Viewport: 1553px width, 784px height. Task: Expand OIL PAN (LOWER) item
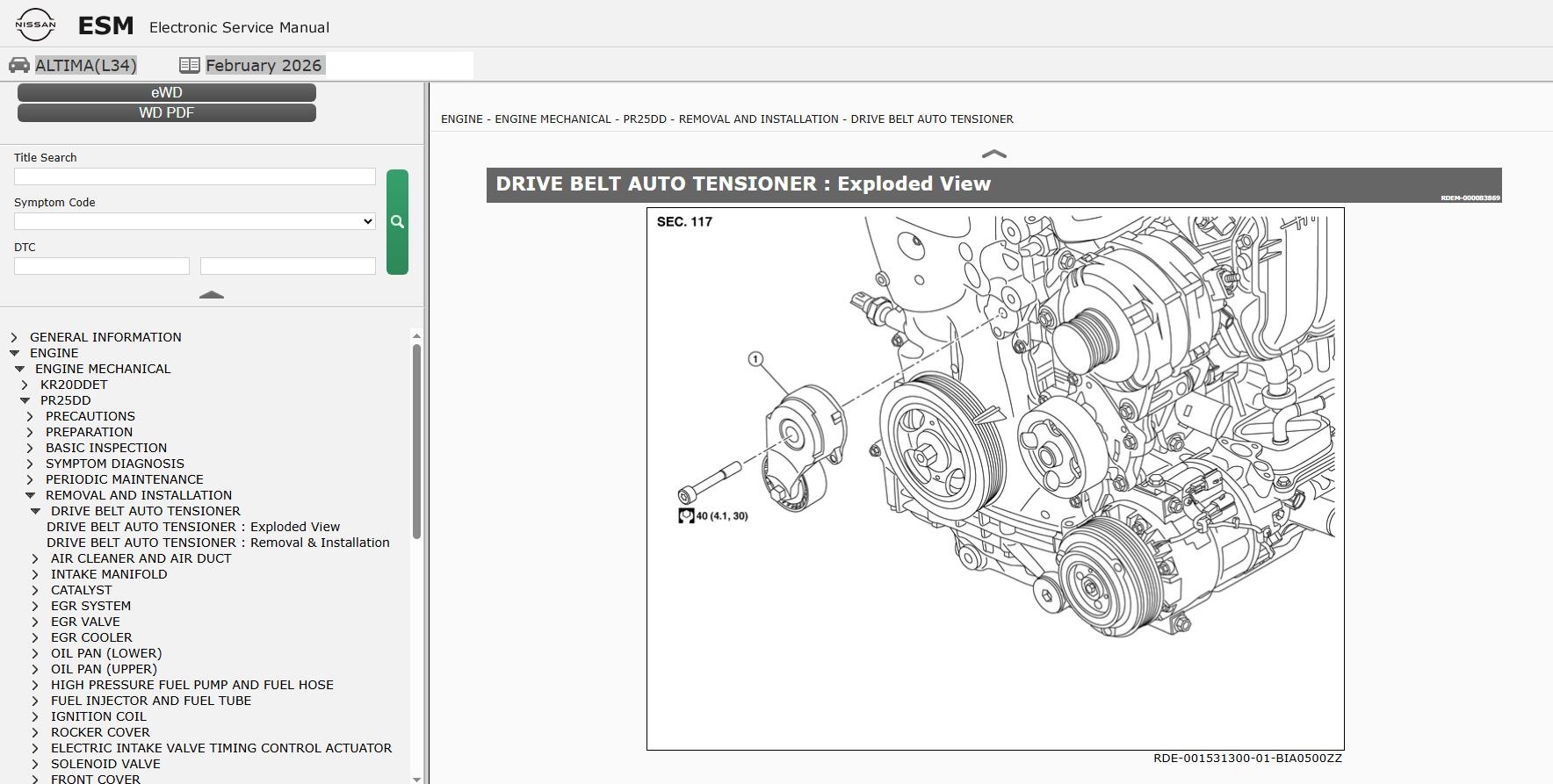coord(35,653)
